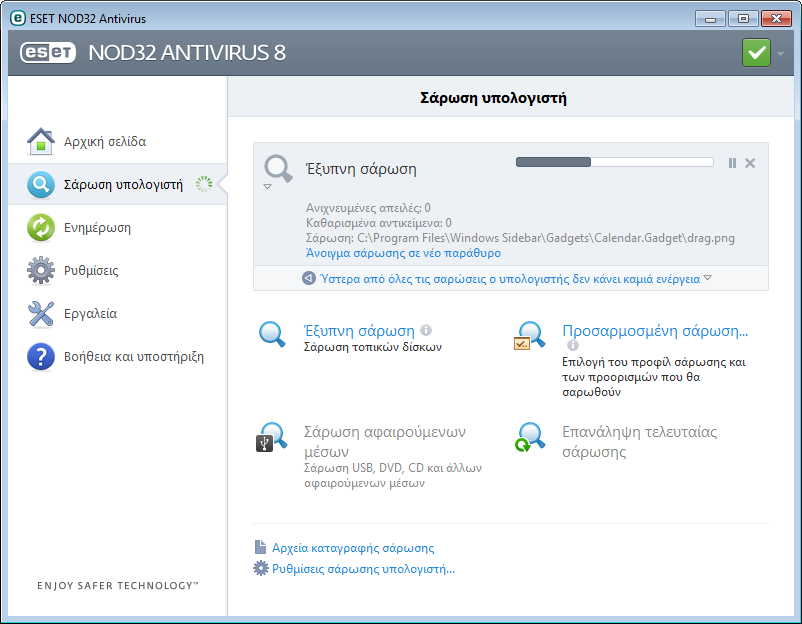Minimize the ESET NOD32 Antivirus window
The width and height of the screenshot is (802, 624).
pyautogui.click(x=710, y=19)
